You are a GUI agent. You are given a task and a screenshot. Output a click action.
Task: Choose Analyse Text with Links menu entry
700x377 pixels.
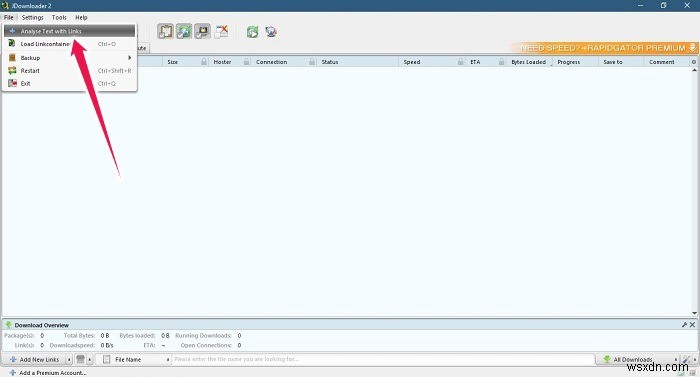[69, 31]
